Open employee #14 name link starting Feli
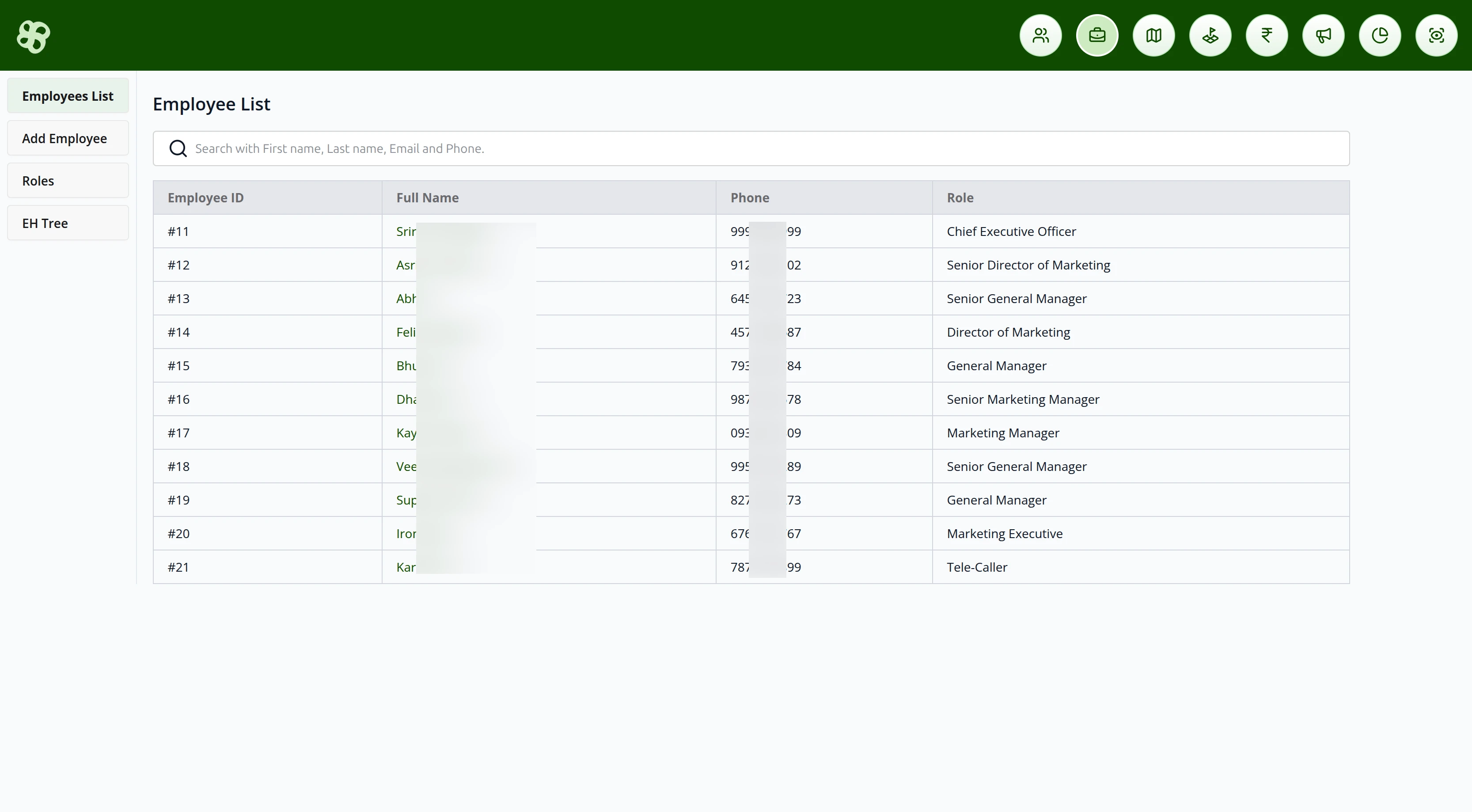1472x812 pixels. click(406, 332)
